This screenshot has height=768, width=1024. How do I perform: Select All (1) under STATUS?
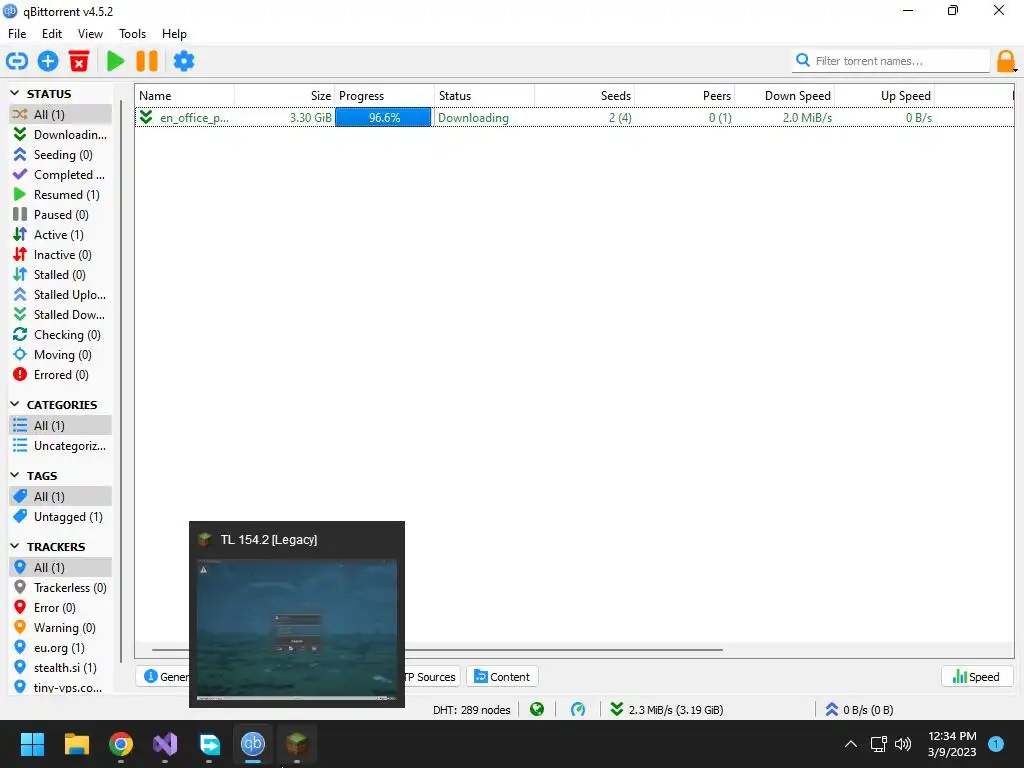point(60,115)
